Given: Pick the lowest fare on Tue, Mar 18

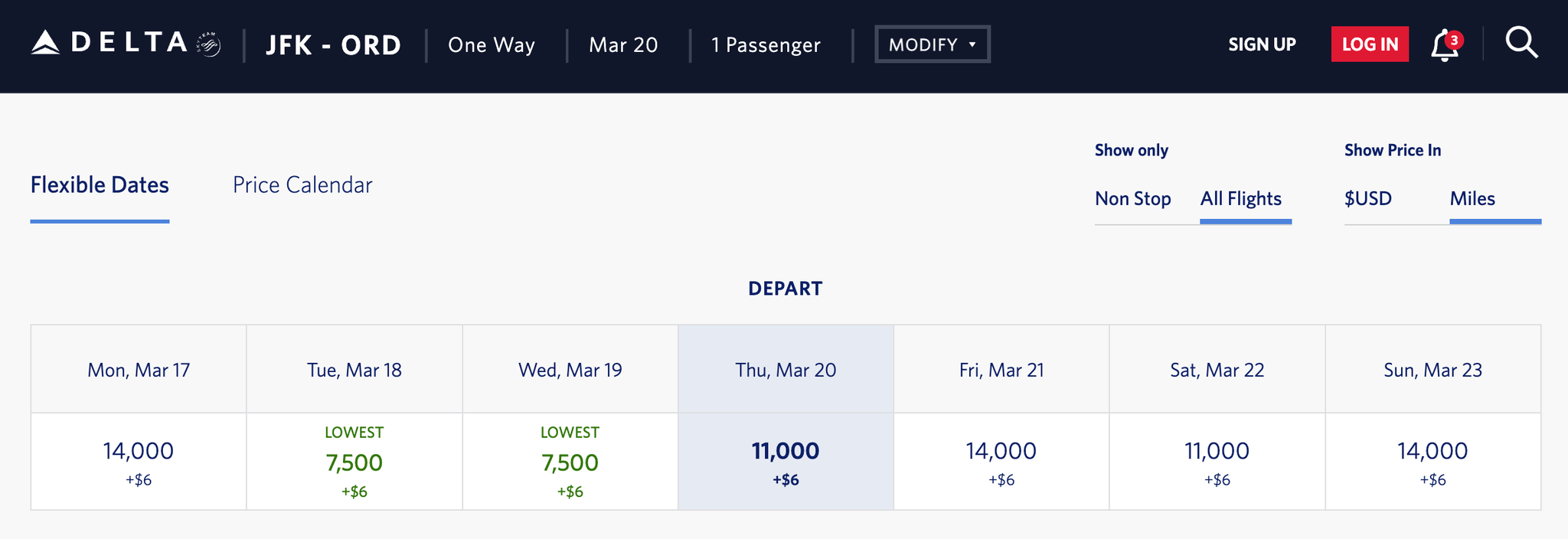Looking at the screenshot, I should coord(354,462).
